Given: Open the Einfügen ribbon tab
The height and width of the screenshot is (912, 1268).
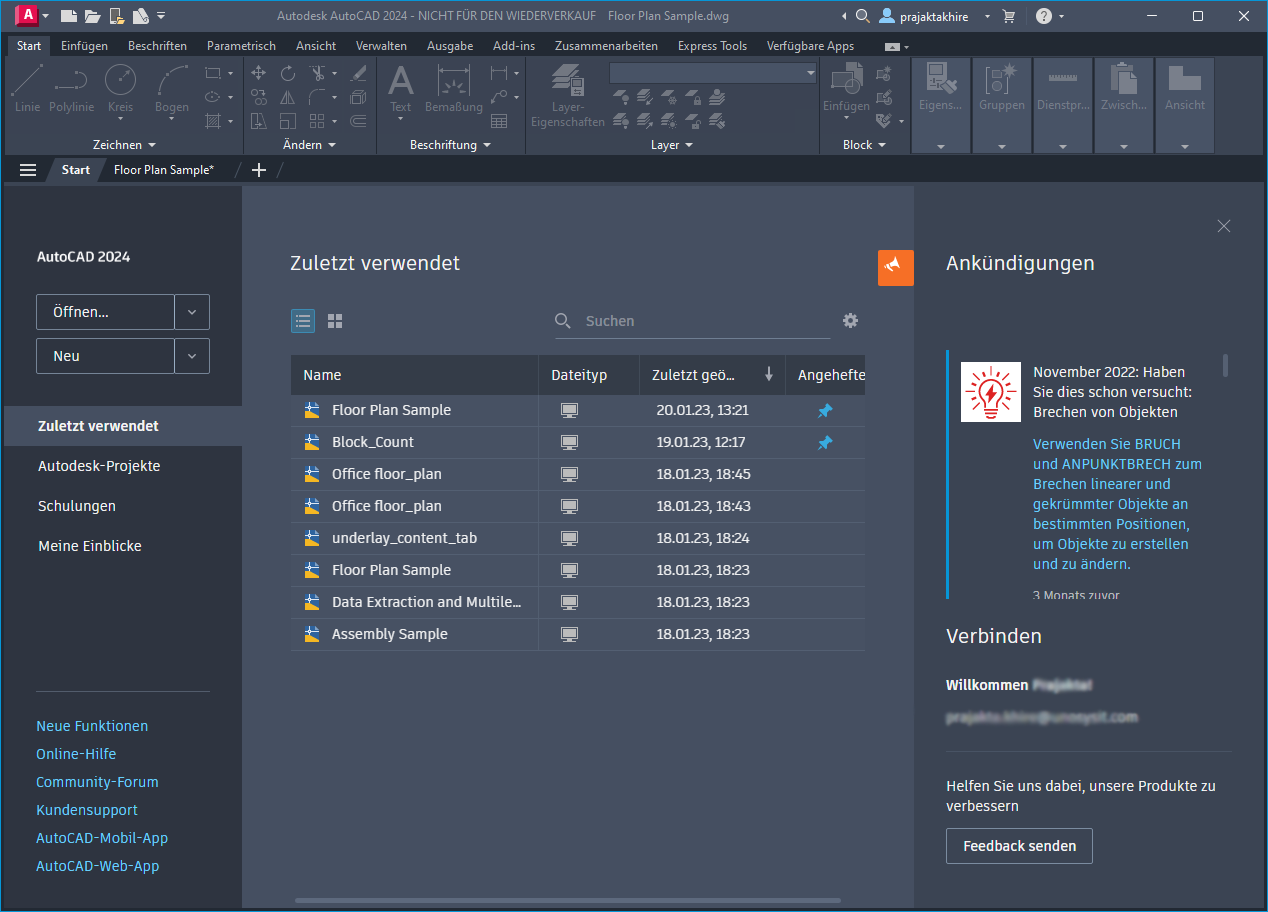Looking at the screenshot, I should (x=84, y=46).
